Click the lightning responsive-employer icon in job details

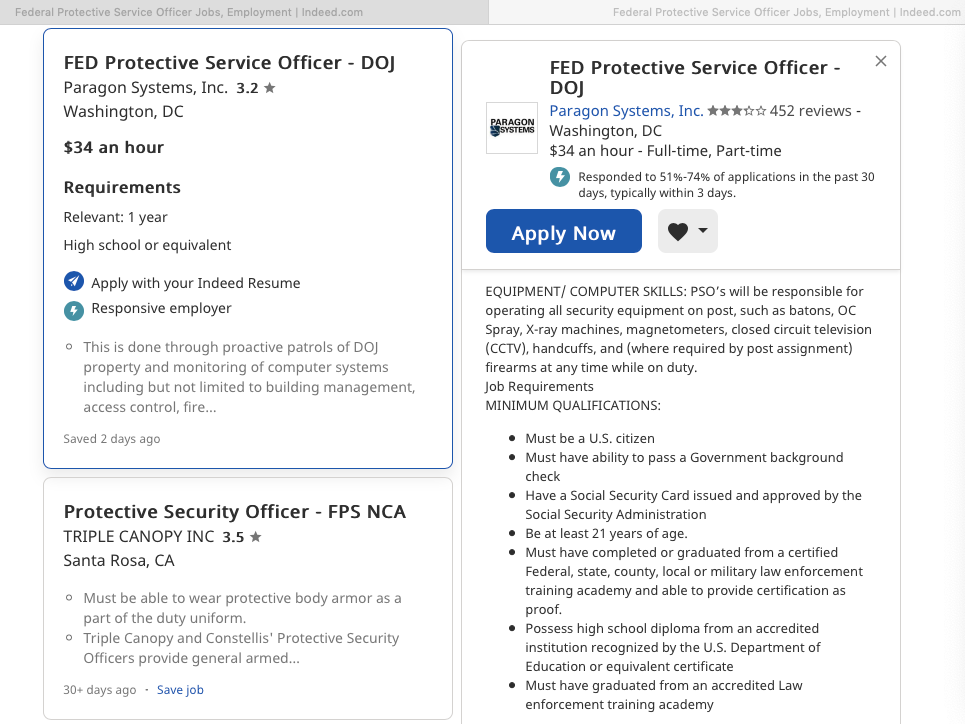(559, 177)
